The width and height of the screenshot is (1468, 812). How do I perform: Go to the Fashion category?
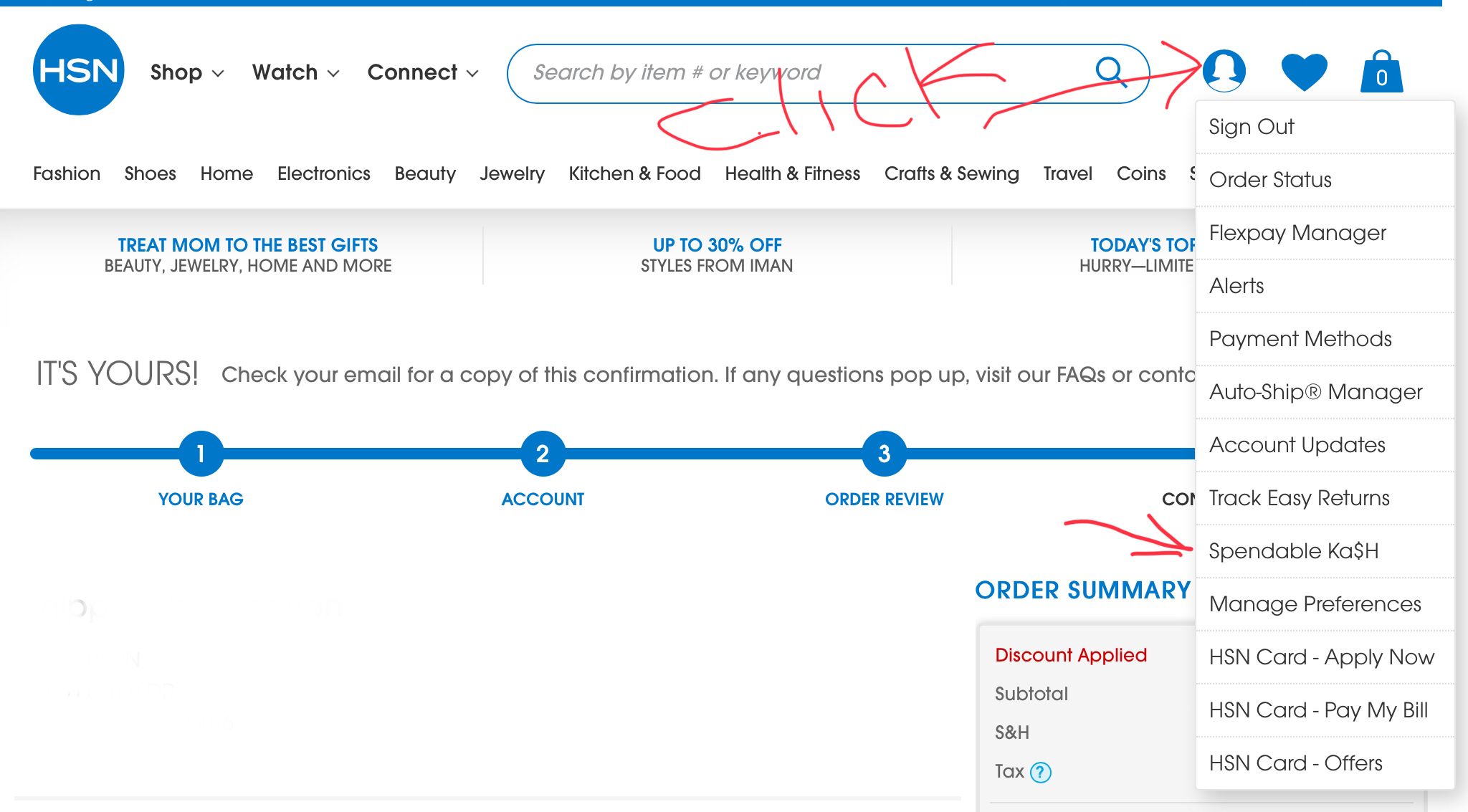[67, 173]
